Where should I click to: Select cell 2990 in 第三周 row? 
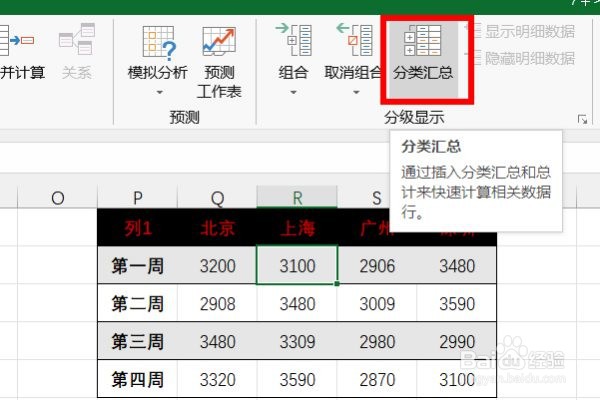pos(457,341)
